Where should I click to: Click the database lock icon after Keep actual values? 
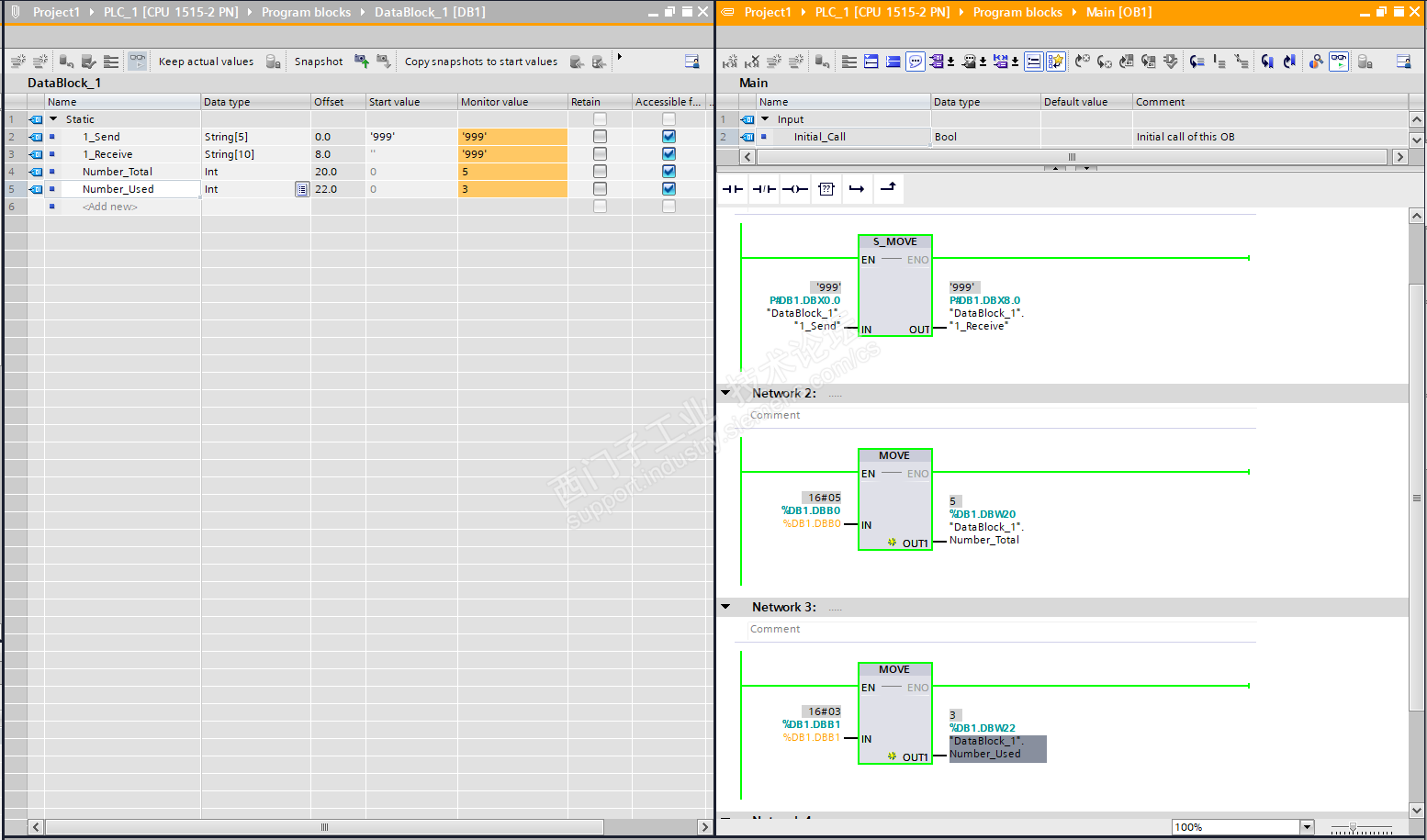(273, 62)
